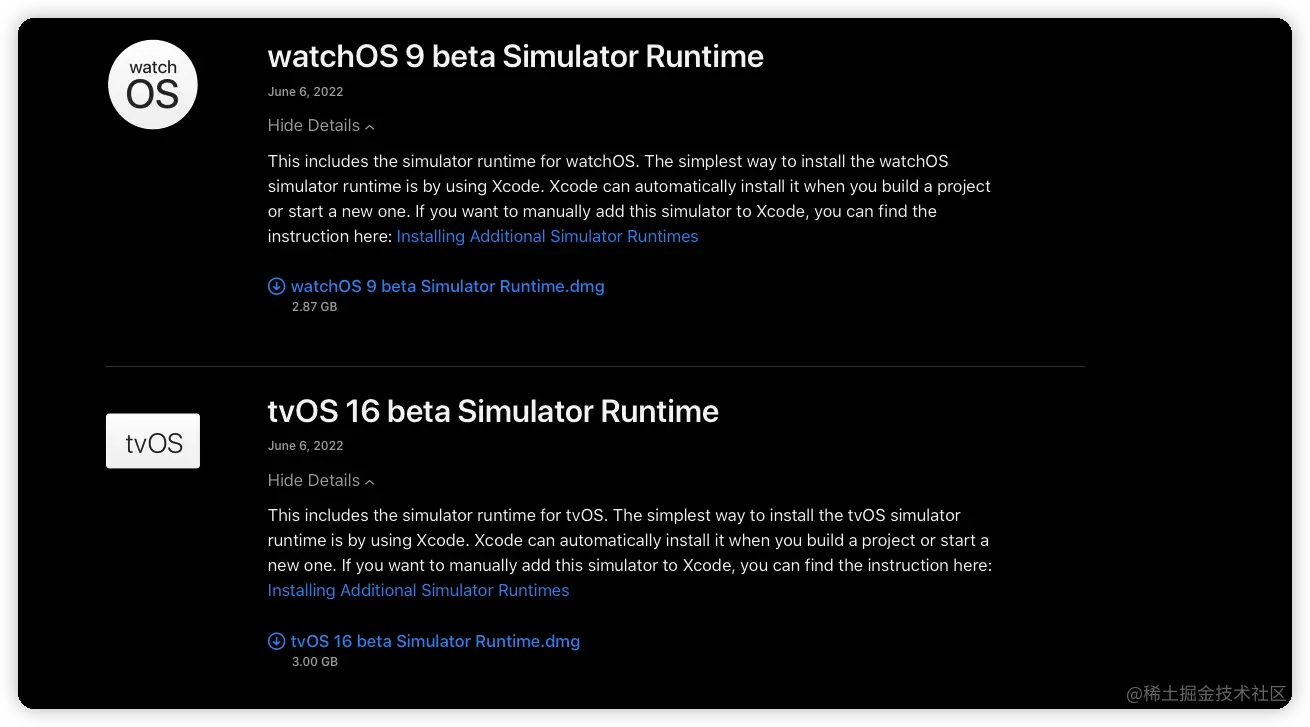Viewport: 1310px width, 727px height.
Task: Click the 3.00 GB file size label
Action: click(x=314, y=662)
